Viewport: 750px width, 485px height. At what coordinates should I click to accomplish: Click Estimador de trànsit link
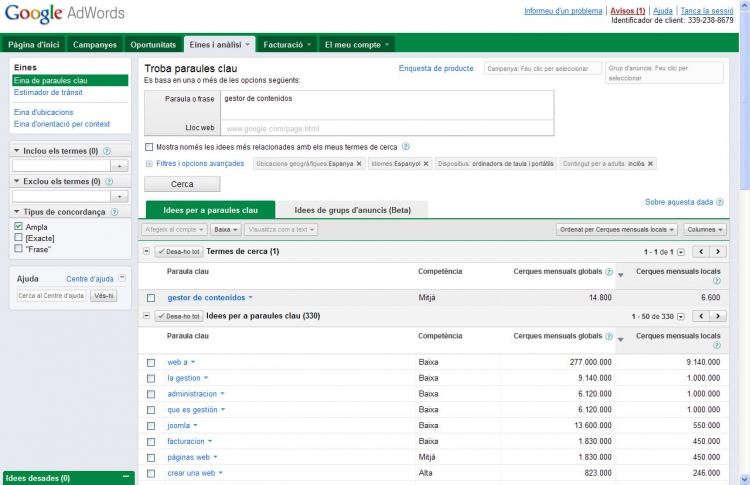[48, 92]
